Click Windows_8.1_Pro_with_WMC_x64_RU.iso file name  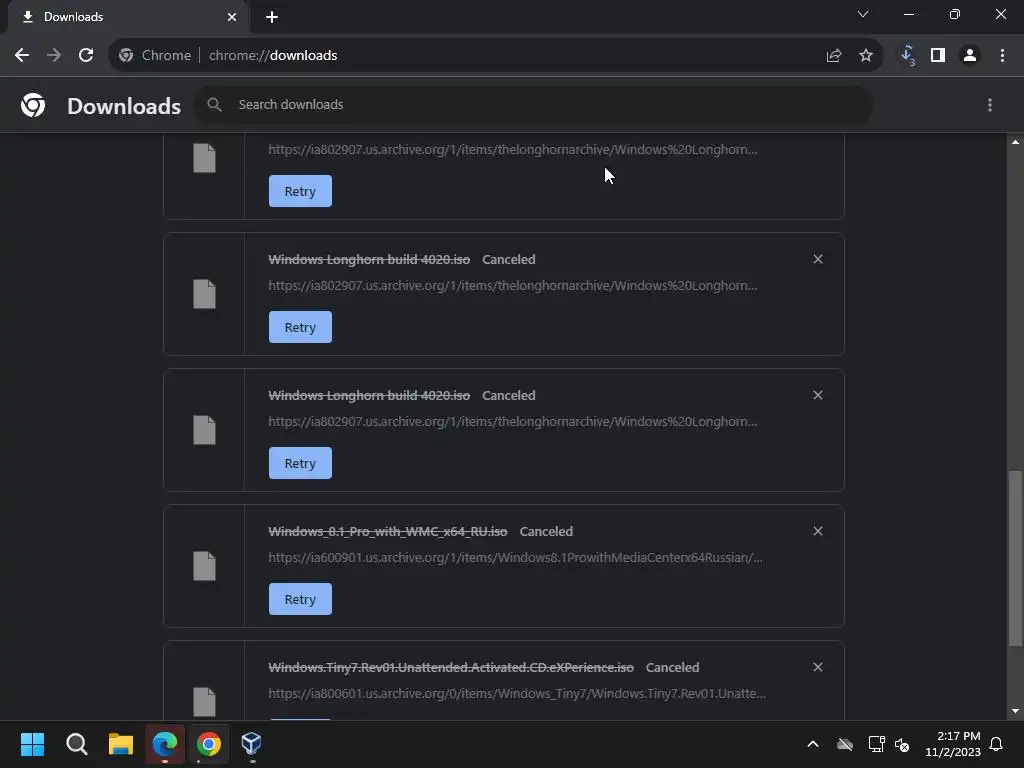(x=388, y=532)
